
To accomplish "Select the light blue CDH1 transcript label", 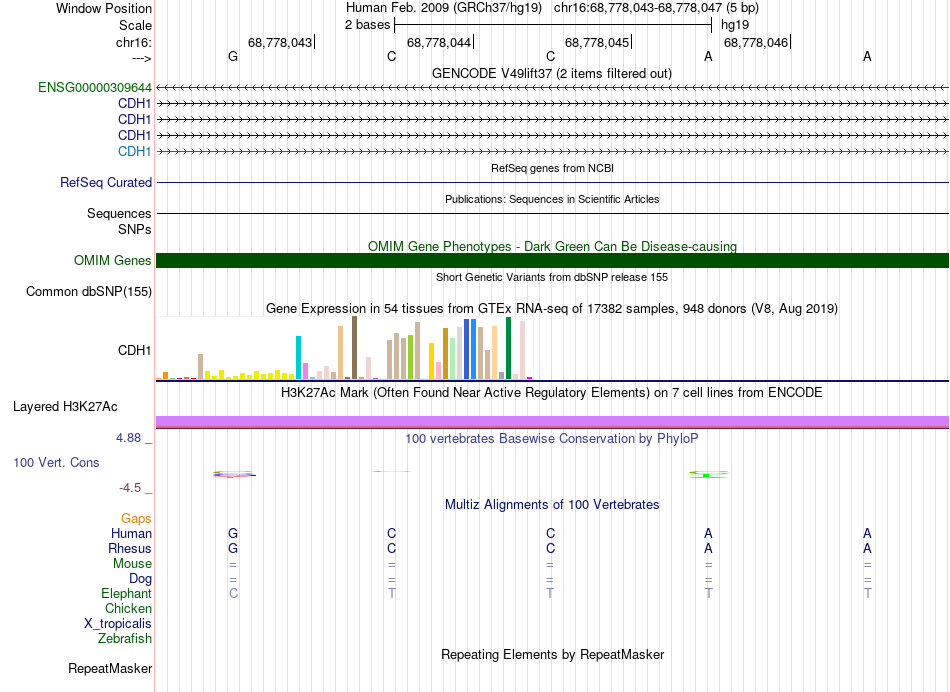I will tap(134, 151).
